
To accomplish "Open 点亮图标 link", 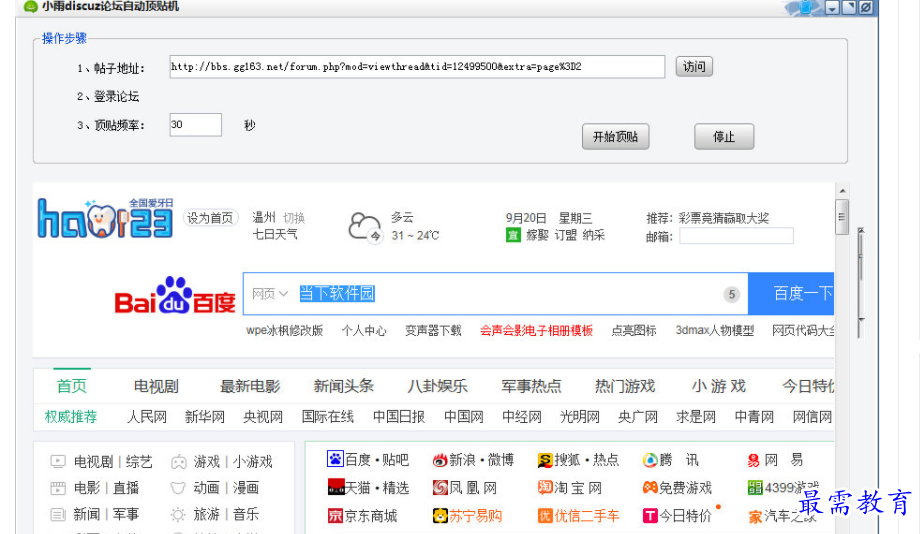I will pos(634,330).
